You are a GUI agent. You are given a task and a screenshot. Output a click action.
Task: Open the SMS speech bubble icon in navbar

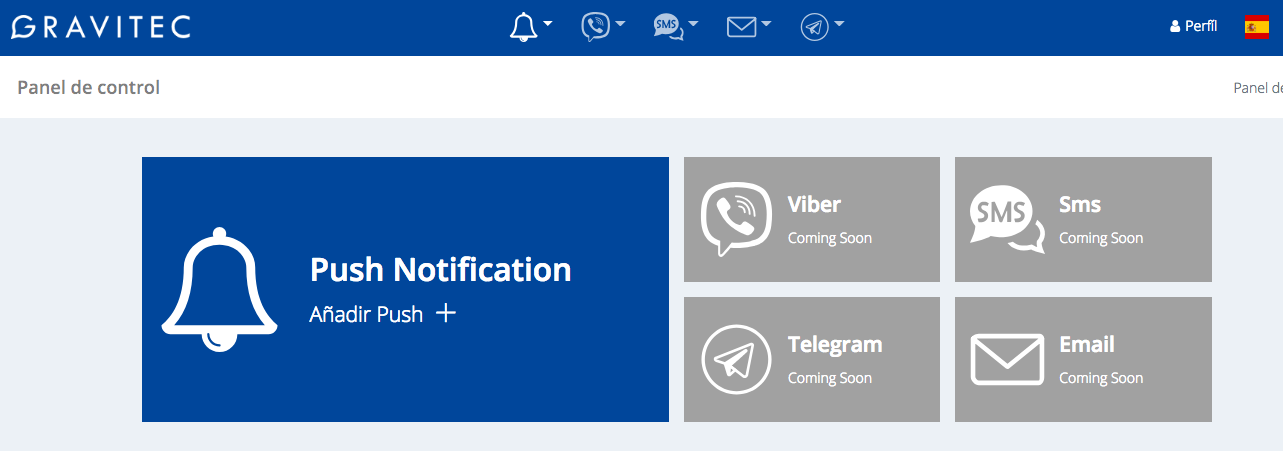point(668,27)
